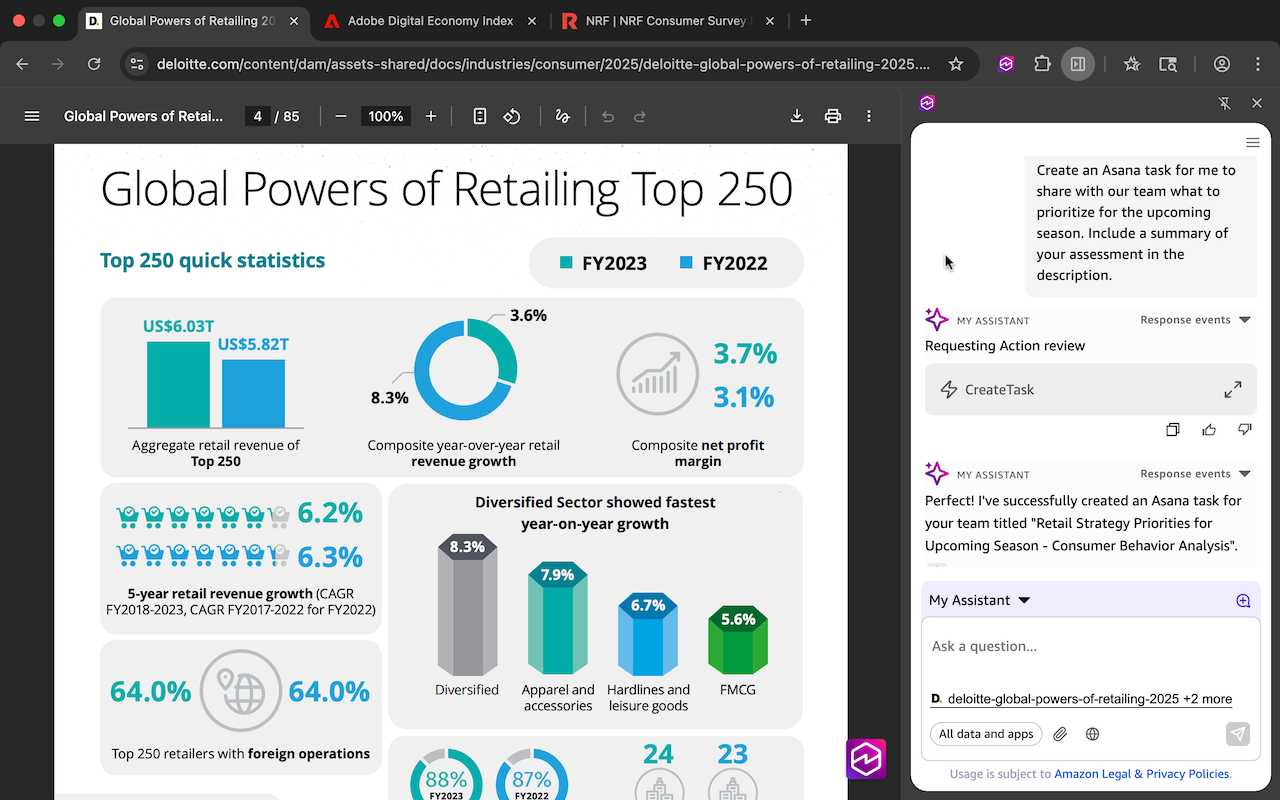Attach a file with the paperclip icon
This screenshot has height=800, width=1280.
pyautogui.click(x=1061, y=734)
